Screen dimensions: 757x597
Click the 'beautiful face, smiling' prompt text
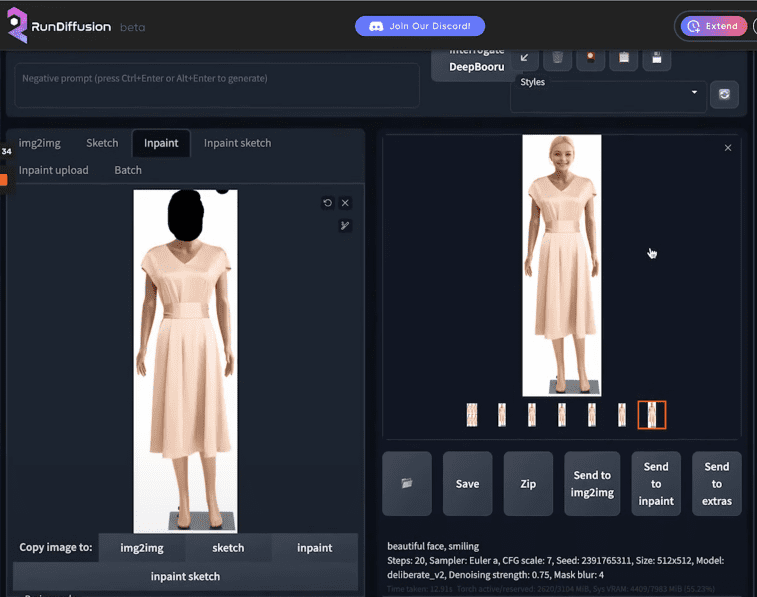[433, 546]
